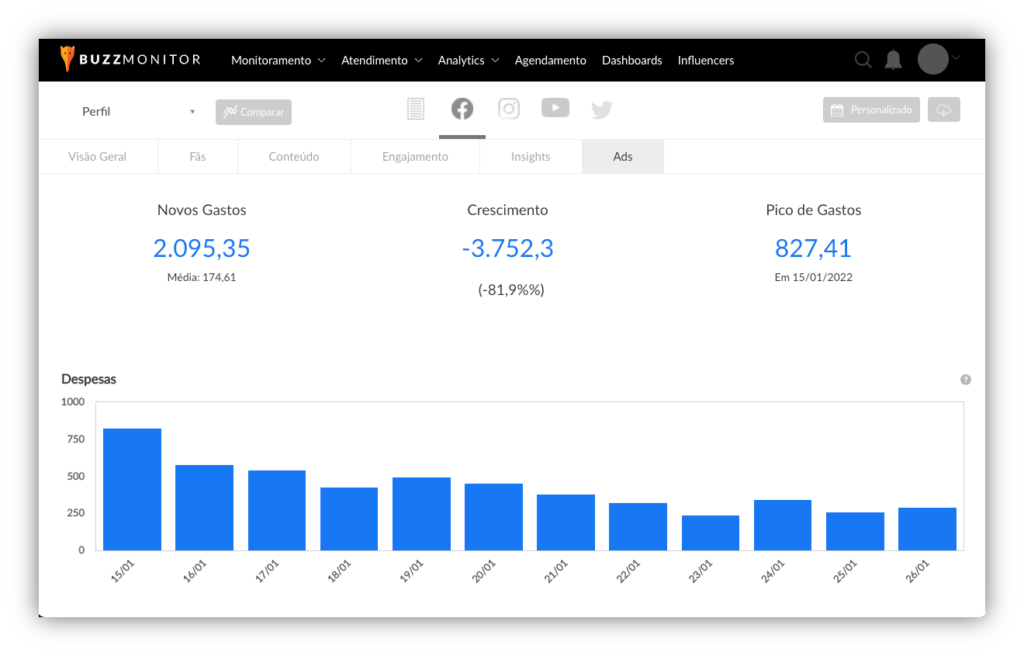Image resolution: width=1024 pixels, height=656 pixels.
Task: Open the Visão Geral tab
Action: (x=97, y=157)
